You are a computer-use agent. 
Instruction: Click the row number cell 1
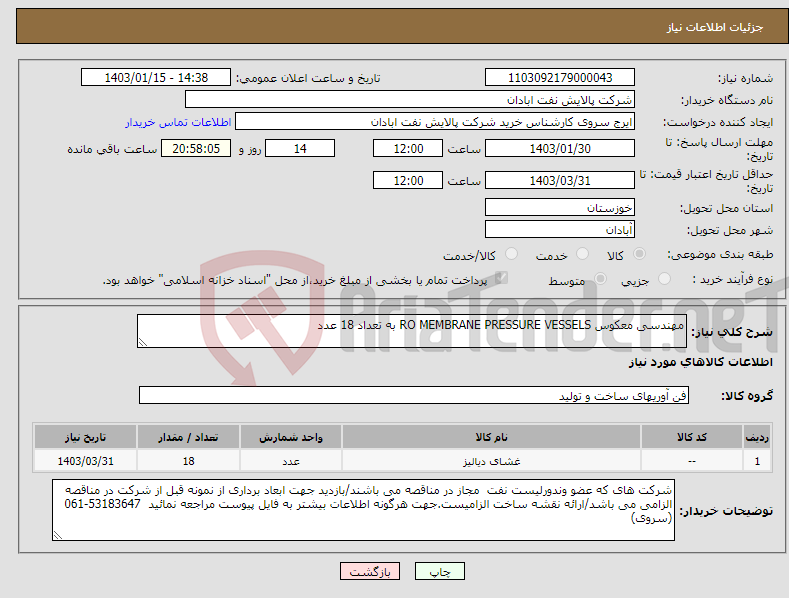pos(757,461)
